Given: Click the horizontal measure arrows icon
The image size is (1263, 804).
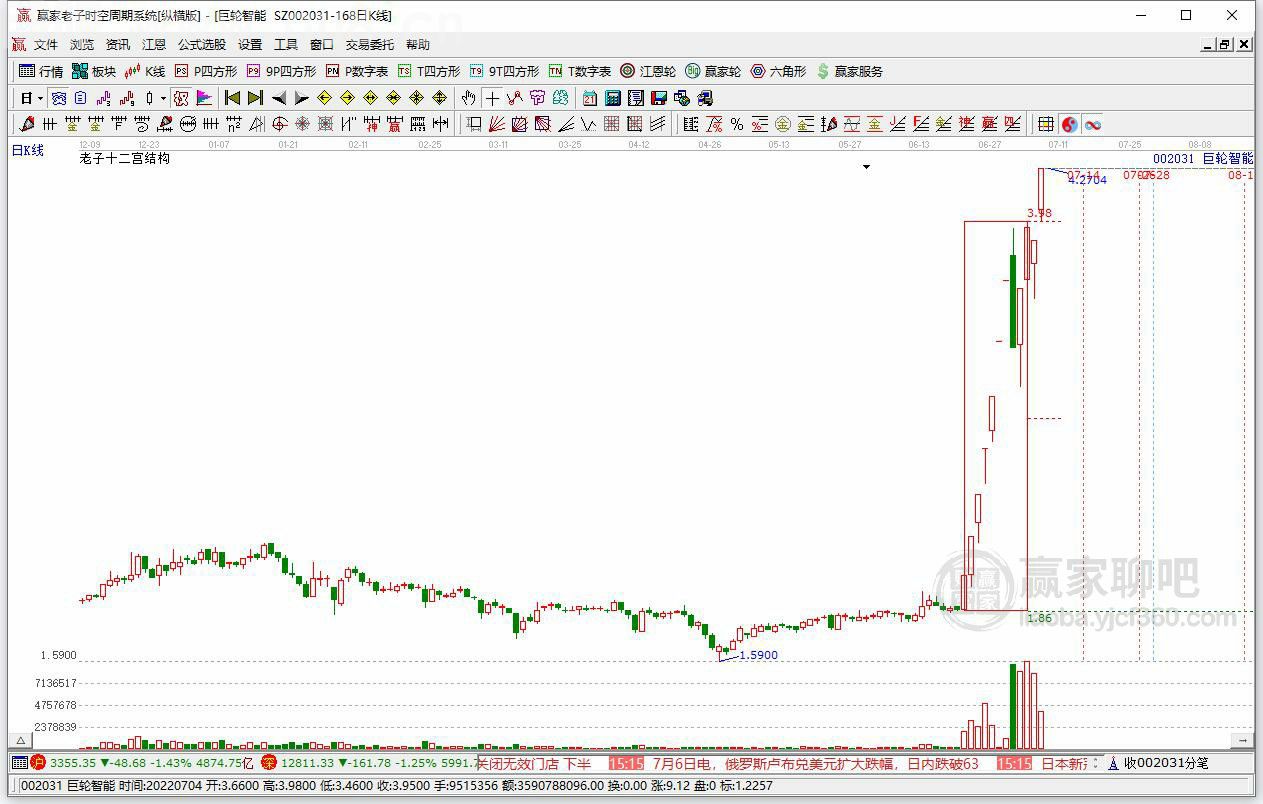Looking at the screenshot, I should click(x=440, y=124).
